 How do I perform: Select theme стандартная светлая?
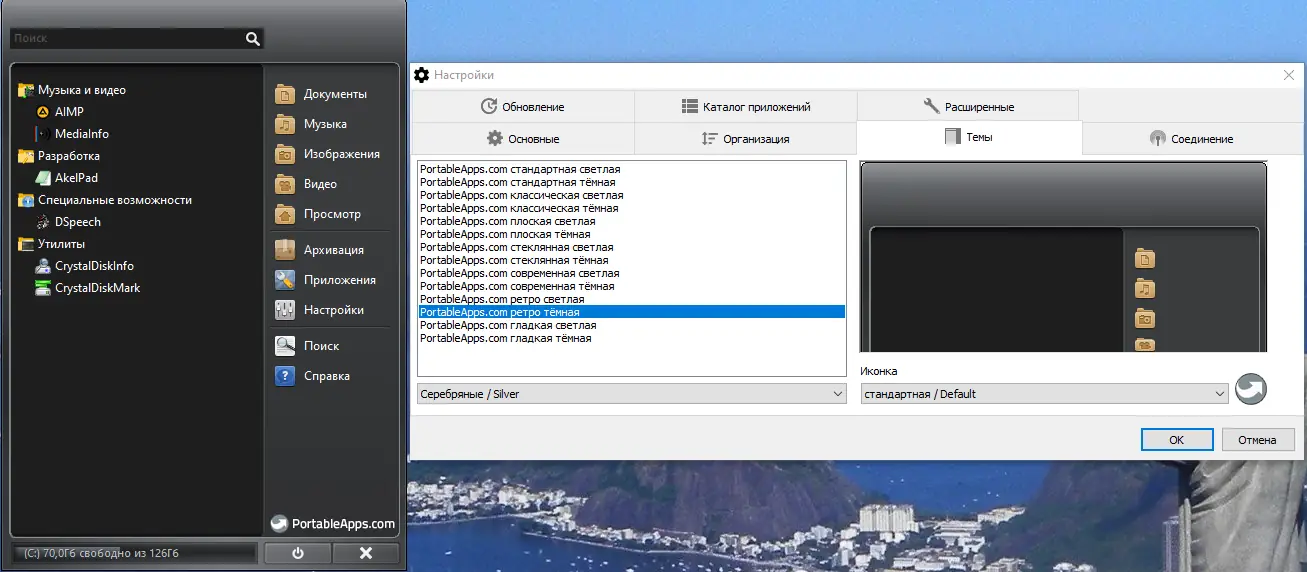(x=631, y=169)
